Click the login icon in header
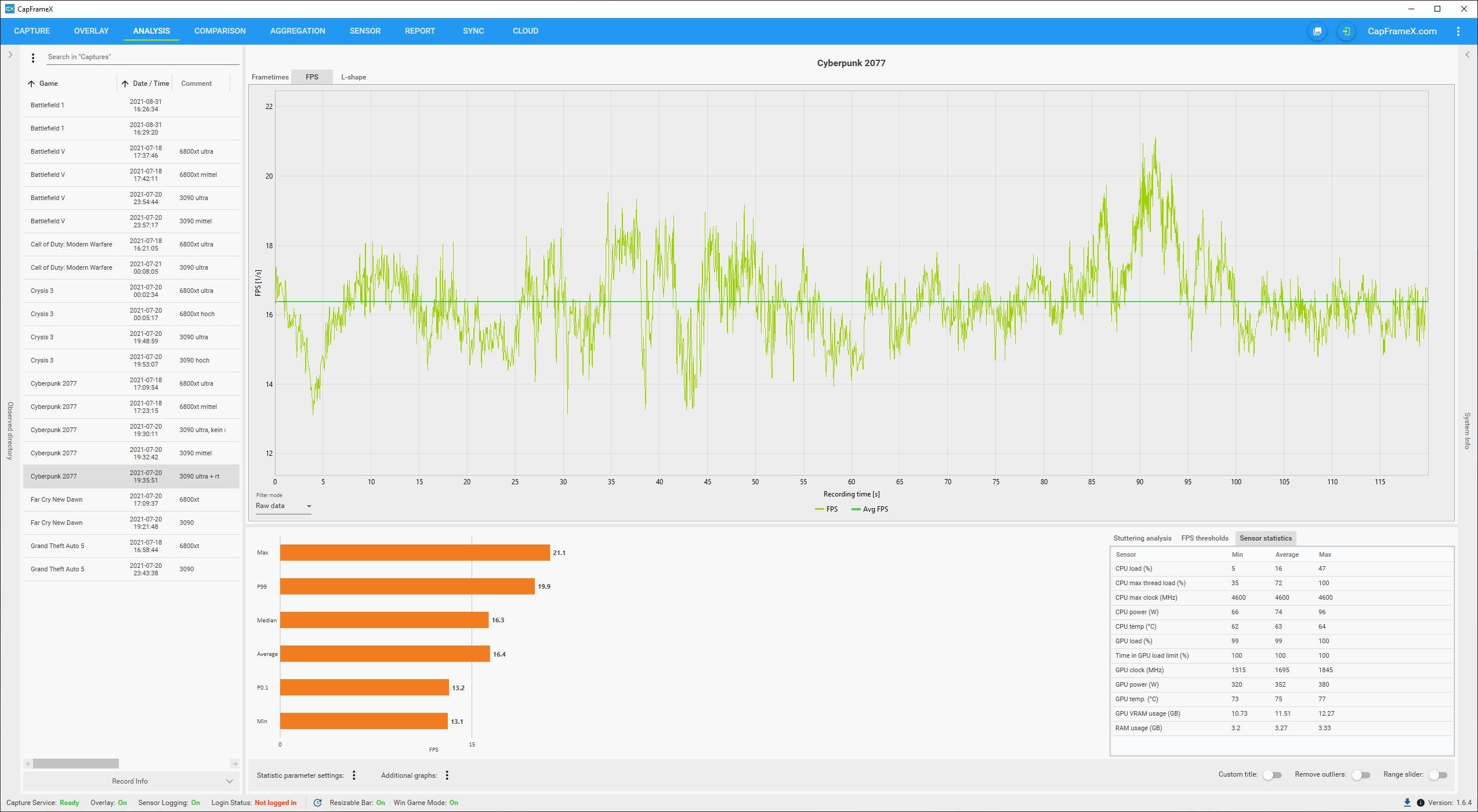The width and height of the screenshot is (1478, 812). [1346, 31]
